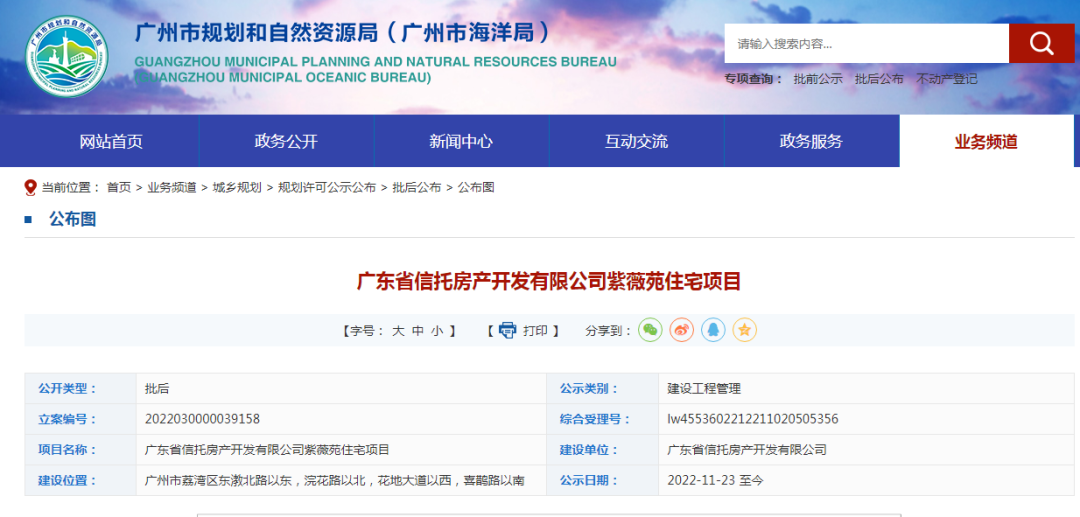Click the 公示类别 label
Image resolution: width=1080 pixels, height=517 pixels.
click(590, 388)
